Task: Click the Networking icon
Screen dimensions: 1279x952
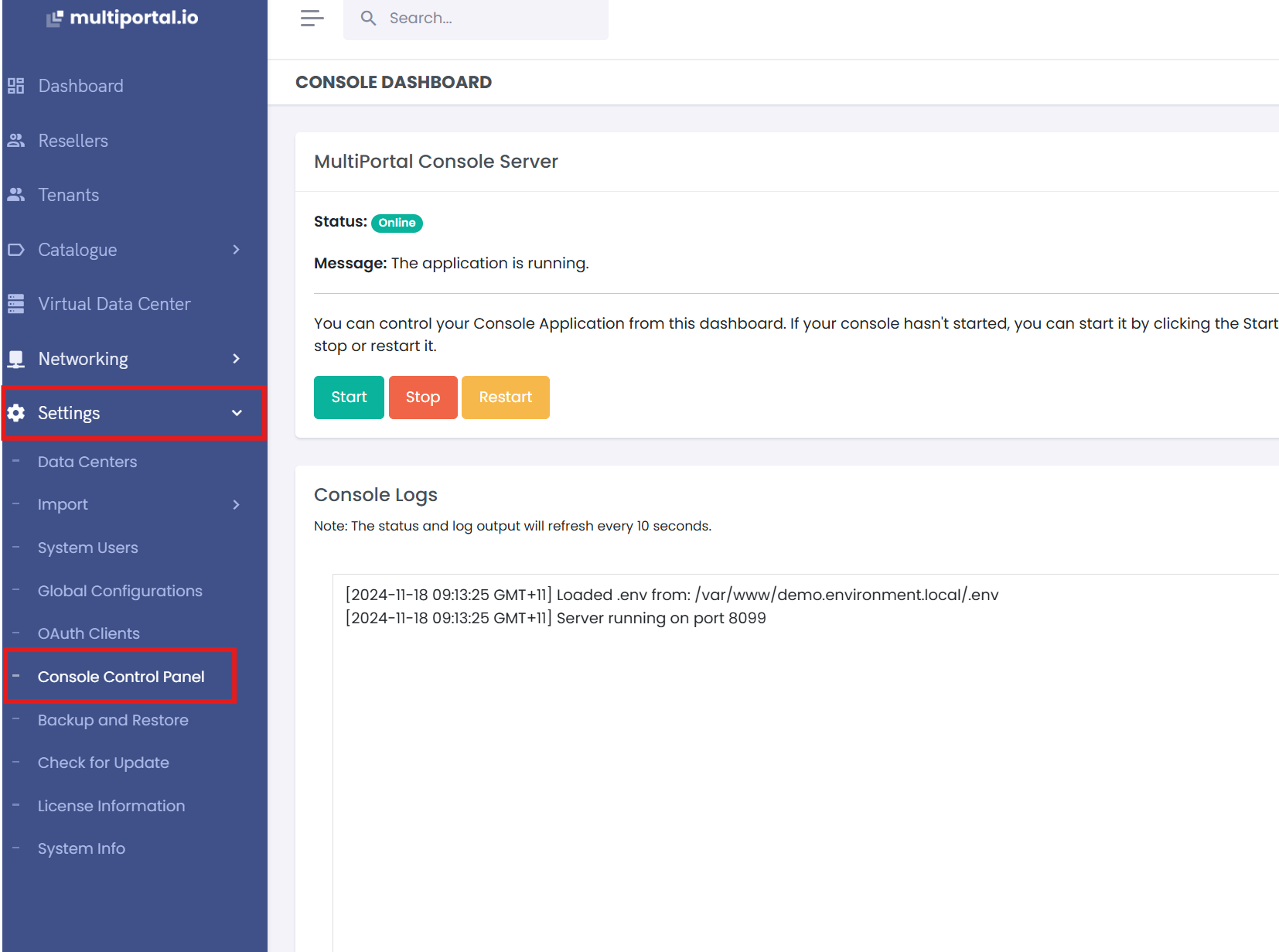Action: (16, 359)
